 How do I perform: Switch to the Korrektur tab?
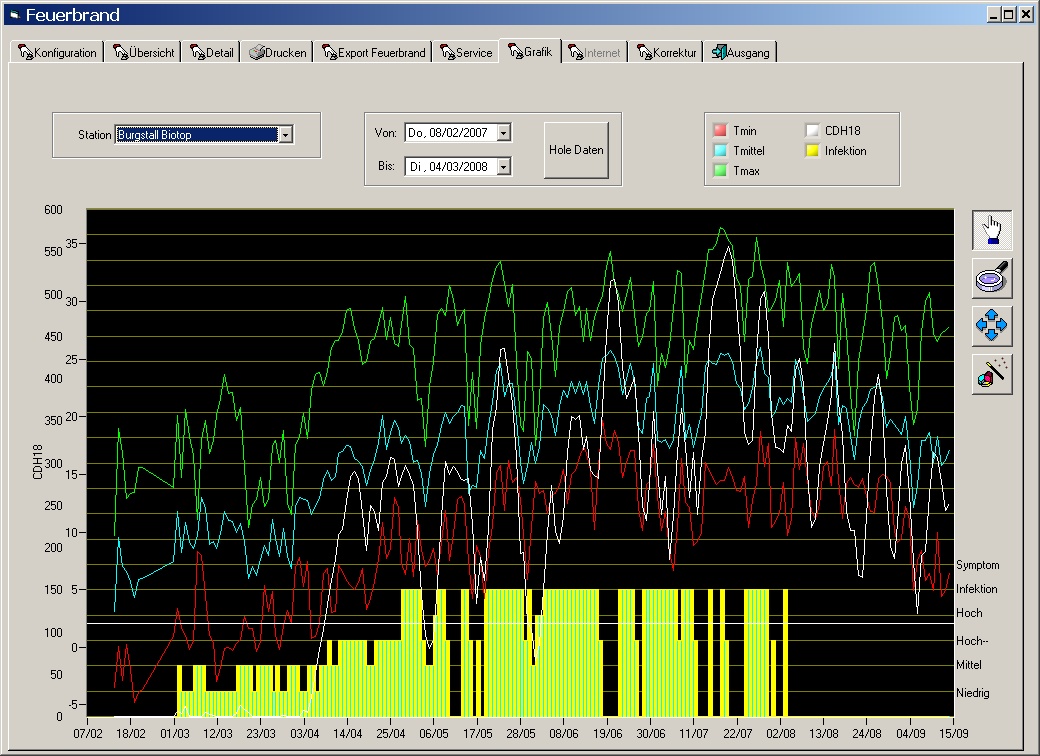[x=665, y=53]
